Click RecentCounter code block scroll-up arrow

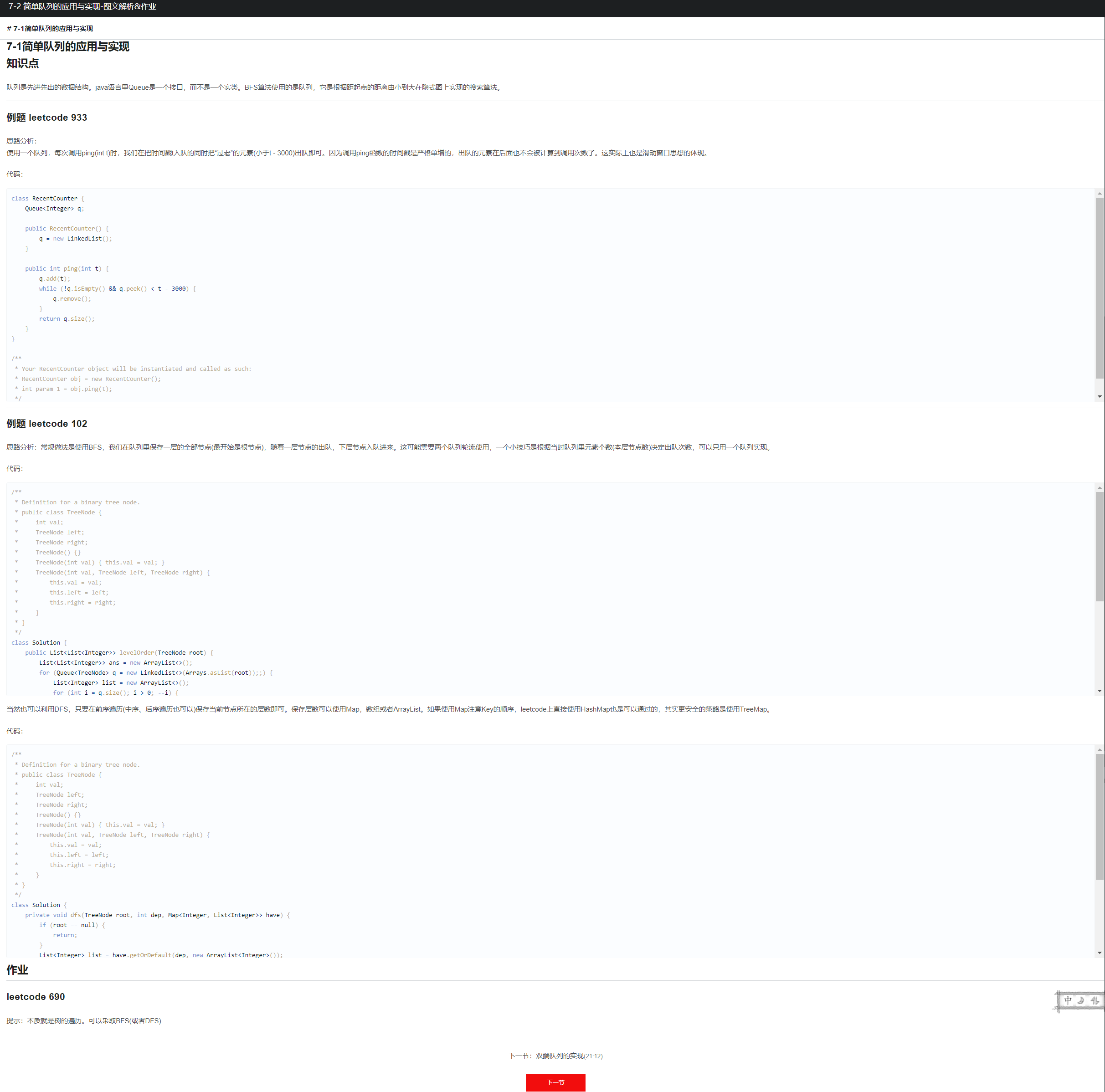pos(1099,194)
